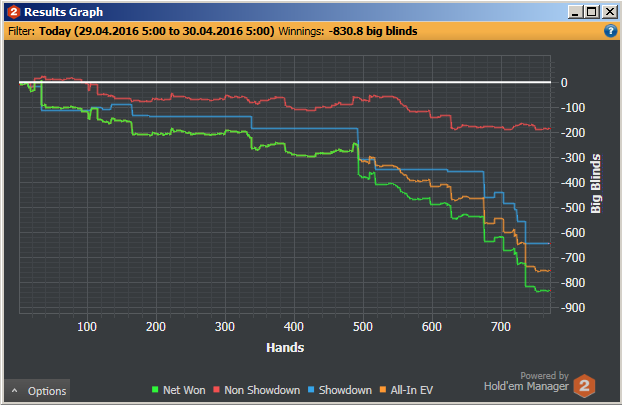The width and height of the screenshot is (622, 405).
Task: Click the -500 label on the Big Blinds axis
Action: pyautogui.click(x=573, y=208)
